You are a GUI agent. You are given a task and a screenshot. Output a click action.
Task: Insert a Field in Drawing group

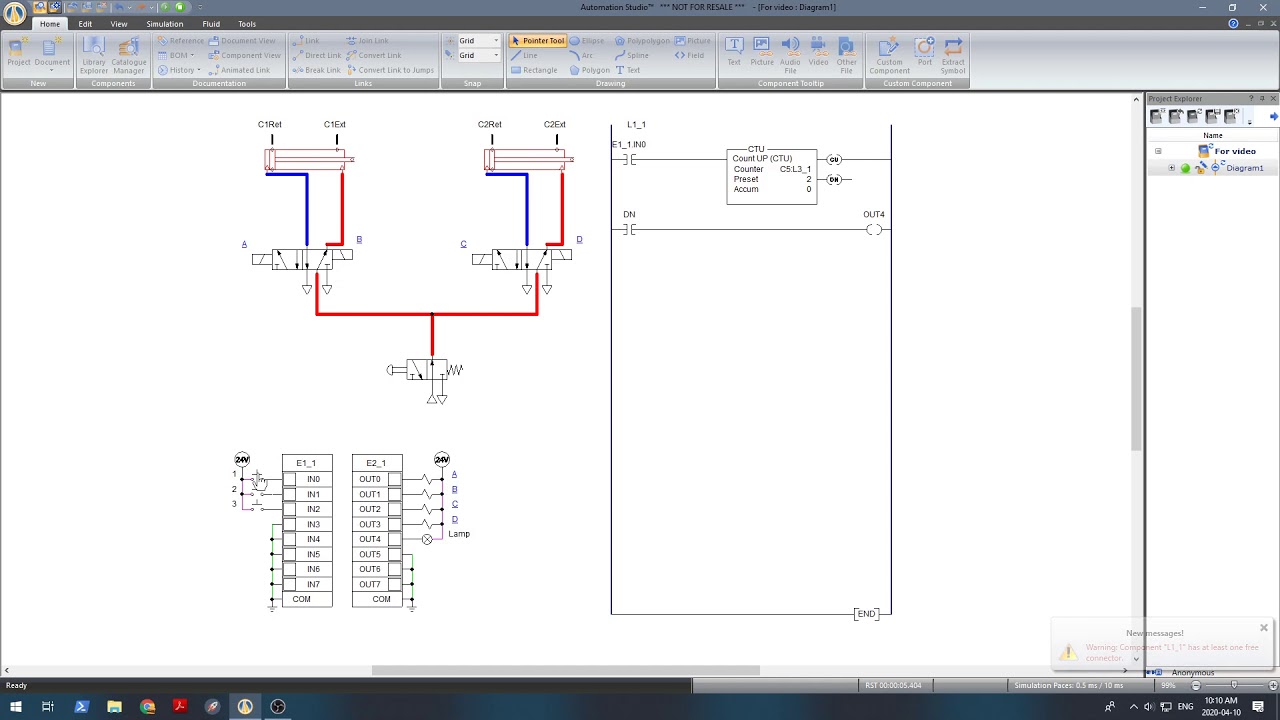click(x=689, y=56)
